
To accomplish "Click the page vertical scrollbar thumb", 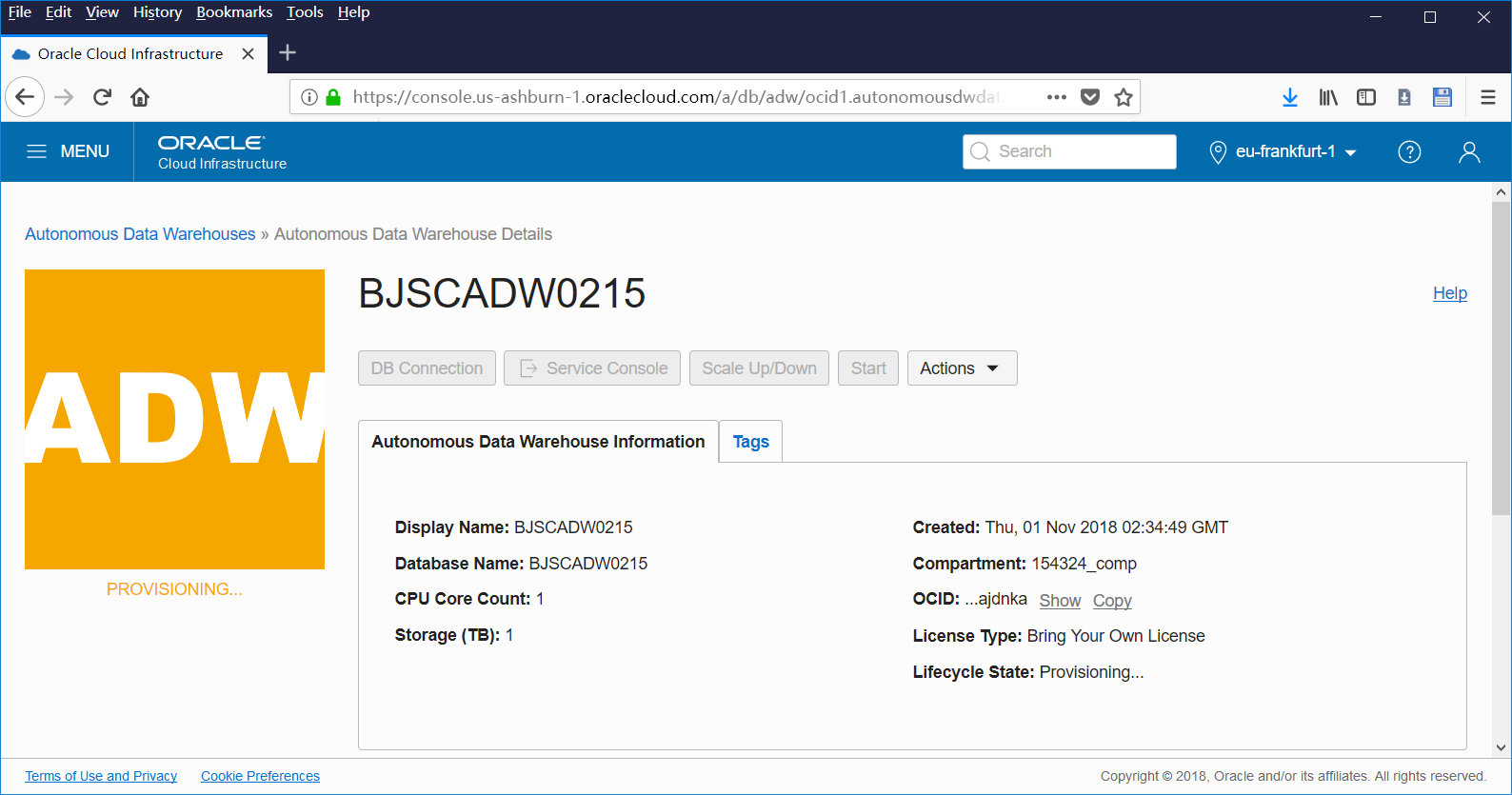I will 1502,358.
